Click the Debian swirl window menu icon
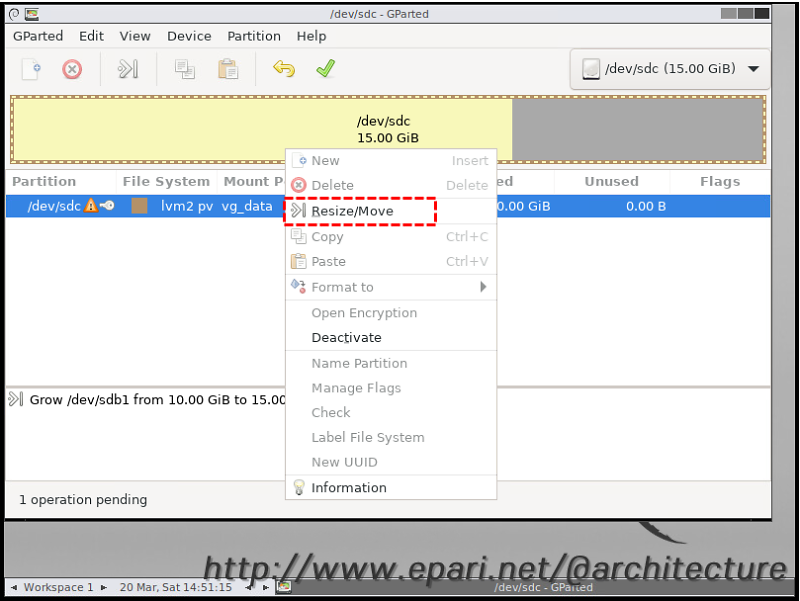The height and width of the screenshot is (601, 800). coord(14,14)
